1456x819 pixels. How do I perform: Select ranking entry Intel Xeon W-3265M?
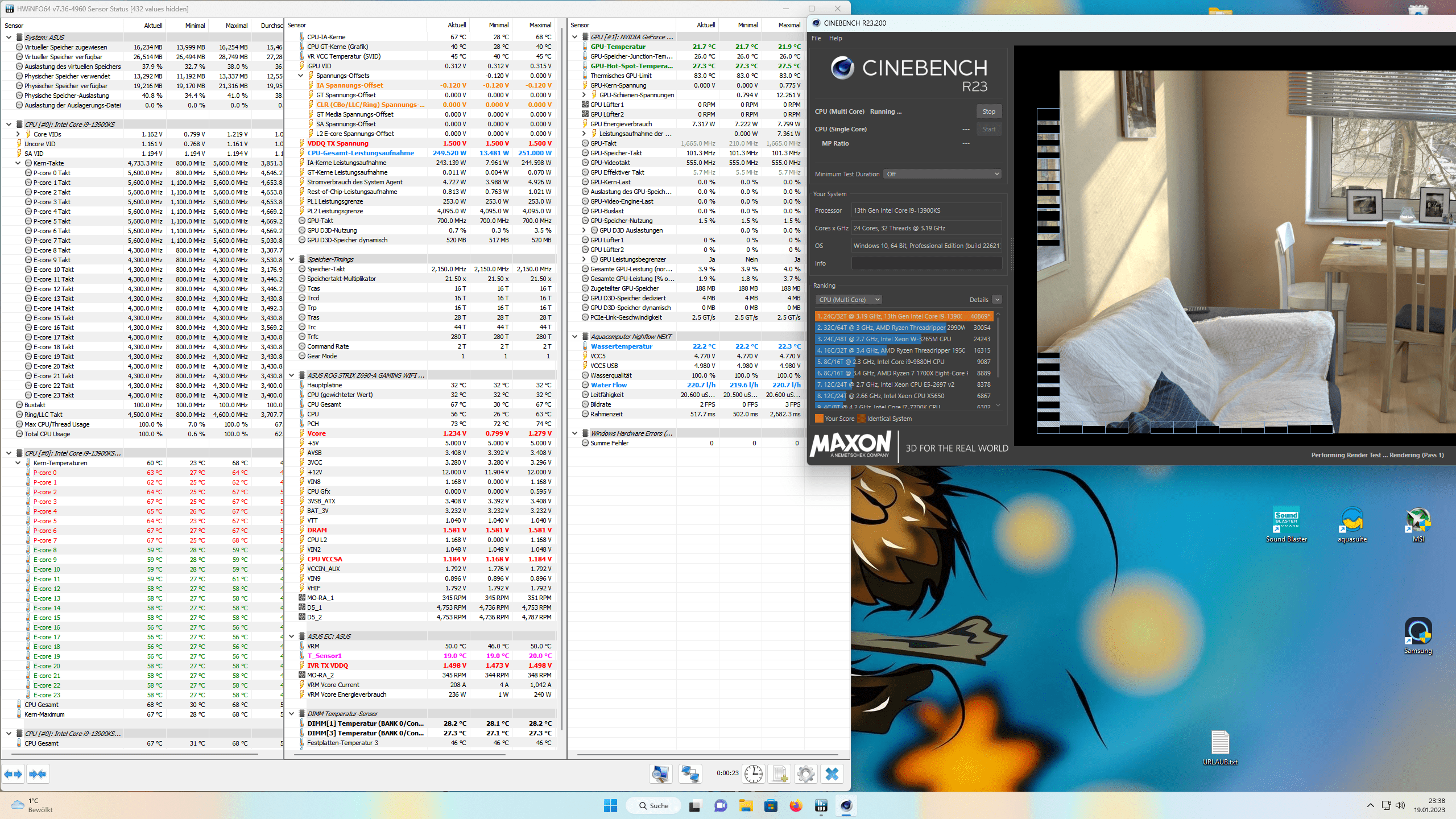904,339
